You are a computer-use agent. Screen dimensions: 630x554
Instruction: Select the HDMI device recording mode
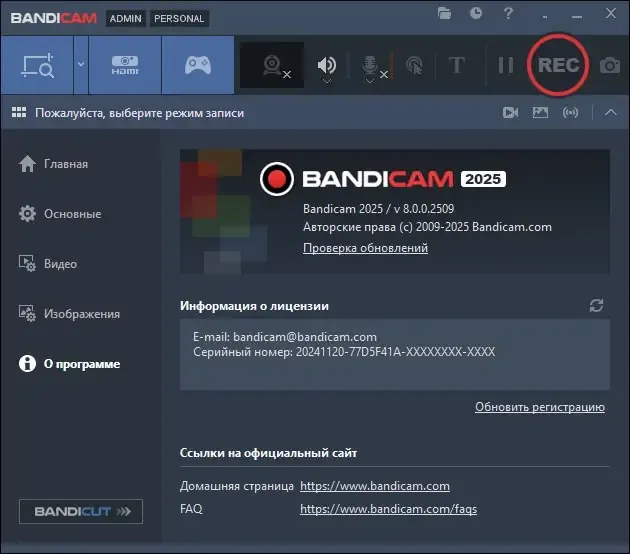click(x=125, y=65)
